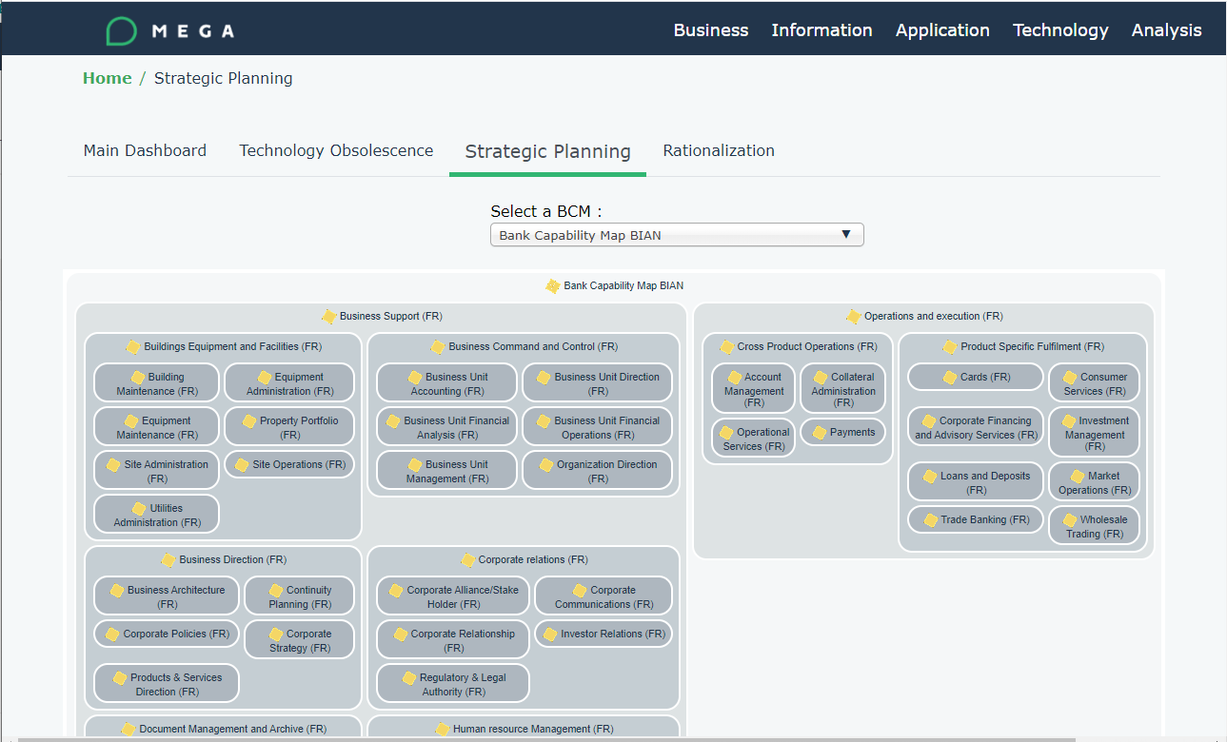Open the Select a BCM dropdown
Image resolution: width=1227 pixels, height=742 pixels.
tap(676, 235)
